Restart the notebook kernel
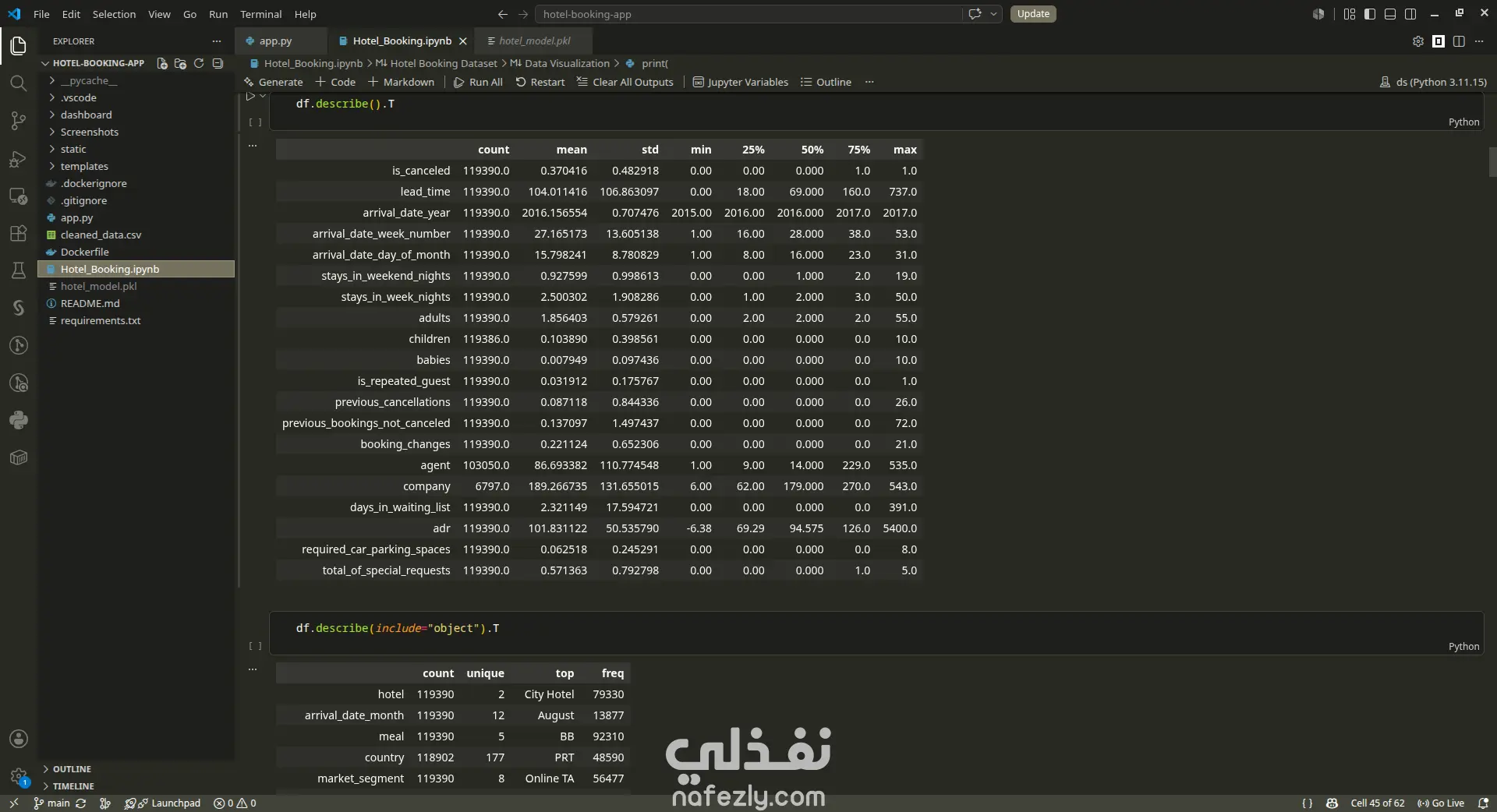 point(540,82)
